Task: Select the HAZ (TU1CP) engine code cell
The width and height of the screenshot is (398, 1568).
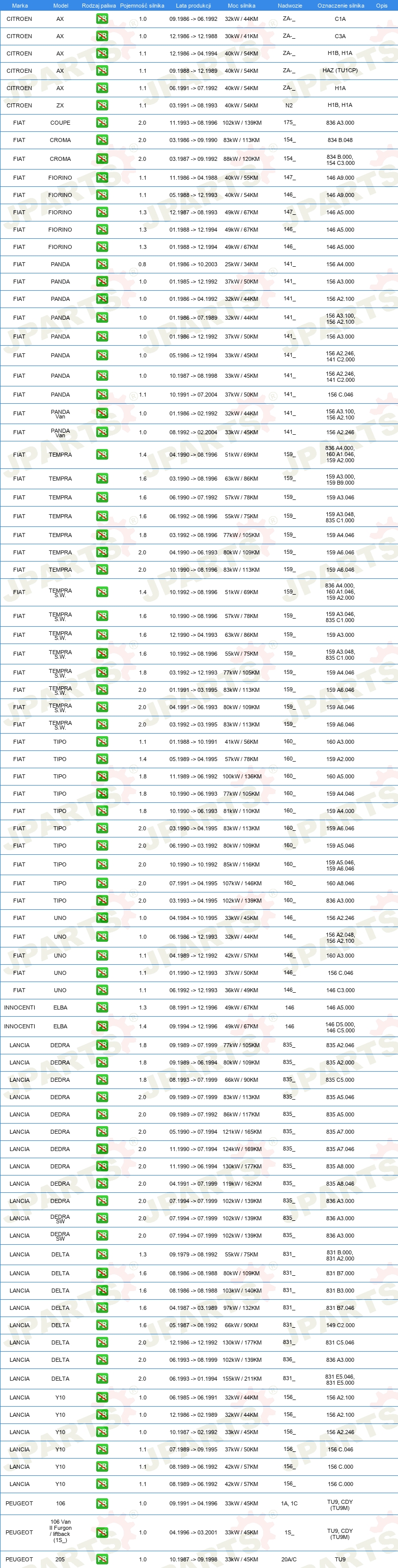Action: click(339, 71)
